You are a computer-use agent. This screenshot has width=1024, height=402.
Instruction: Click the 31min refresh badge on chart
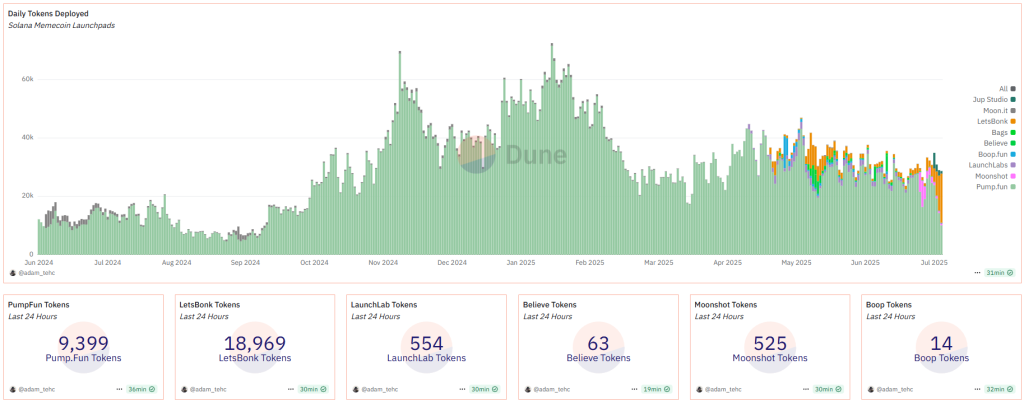[x=999, y=272]
